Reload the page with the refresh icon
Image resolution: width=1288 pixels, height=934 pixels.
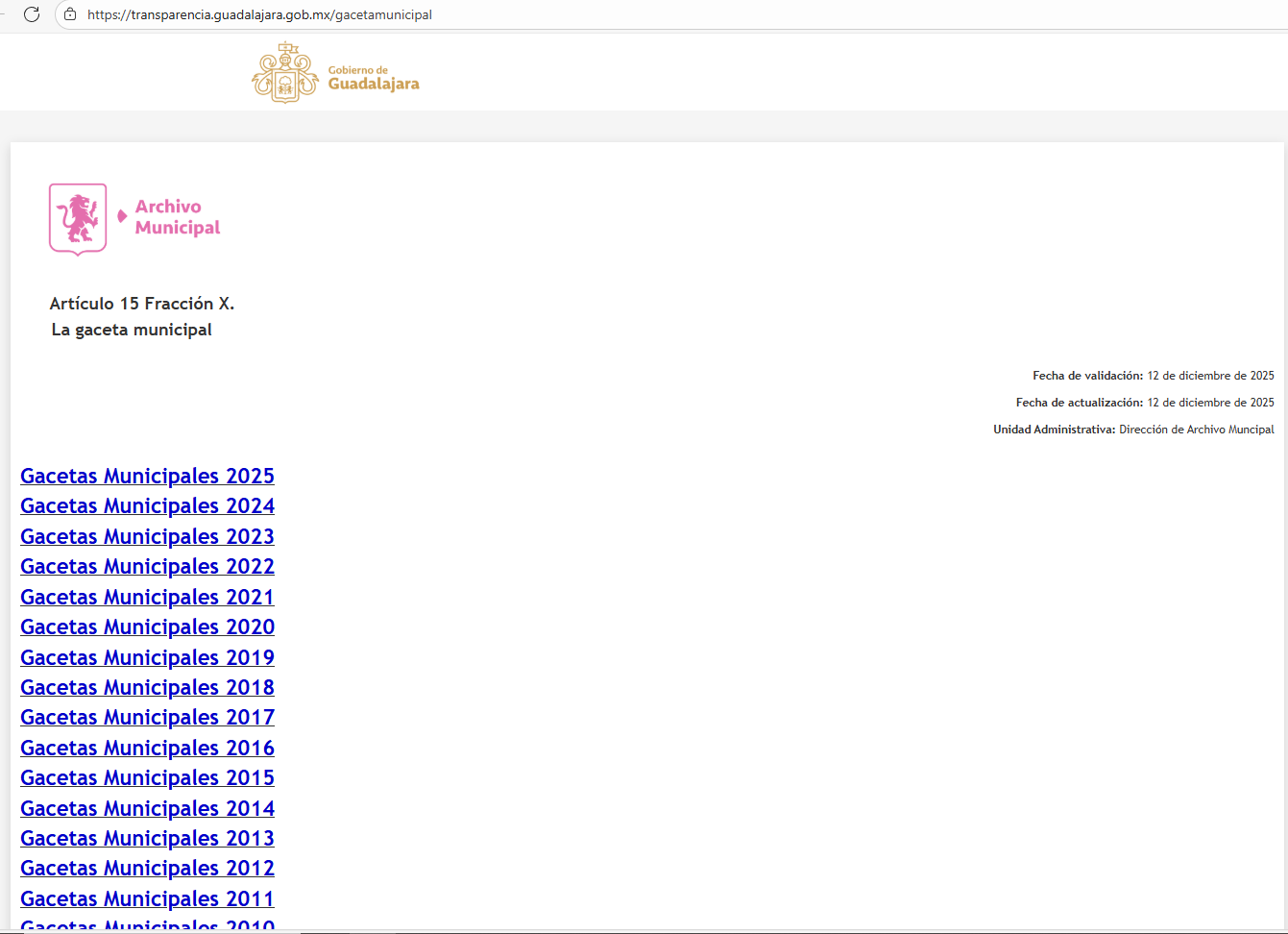coord(32,14)
